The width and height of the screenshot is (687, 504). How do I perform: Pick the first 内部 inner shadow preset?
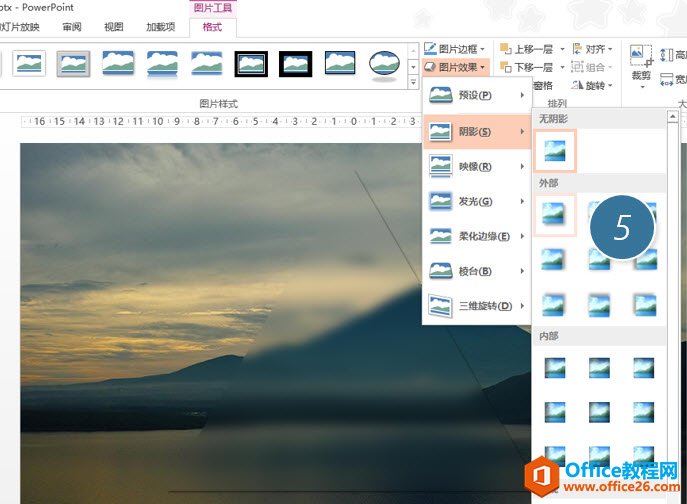tap(555, 368)
